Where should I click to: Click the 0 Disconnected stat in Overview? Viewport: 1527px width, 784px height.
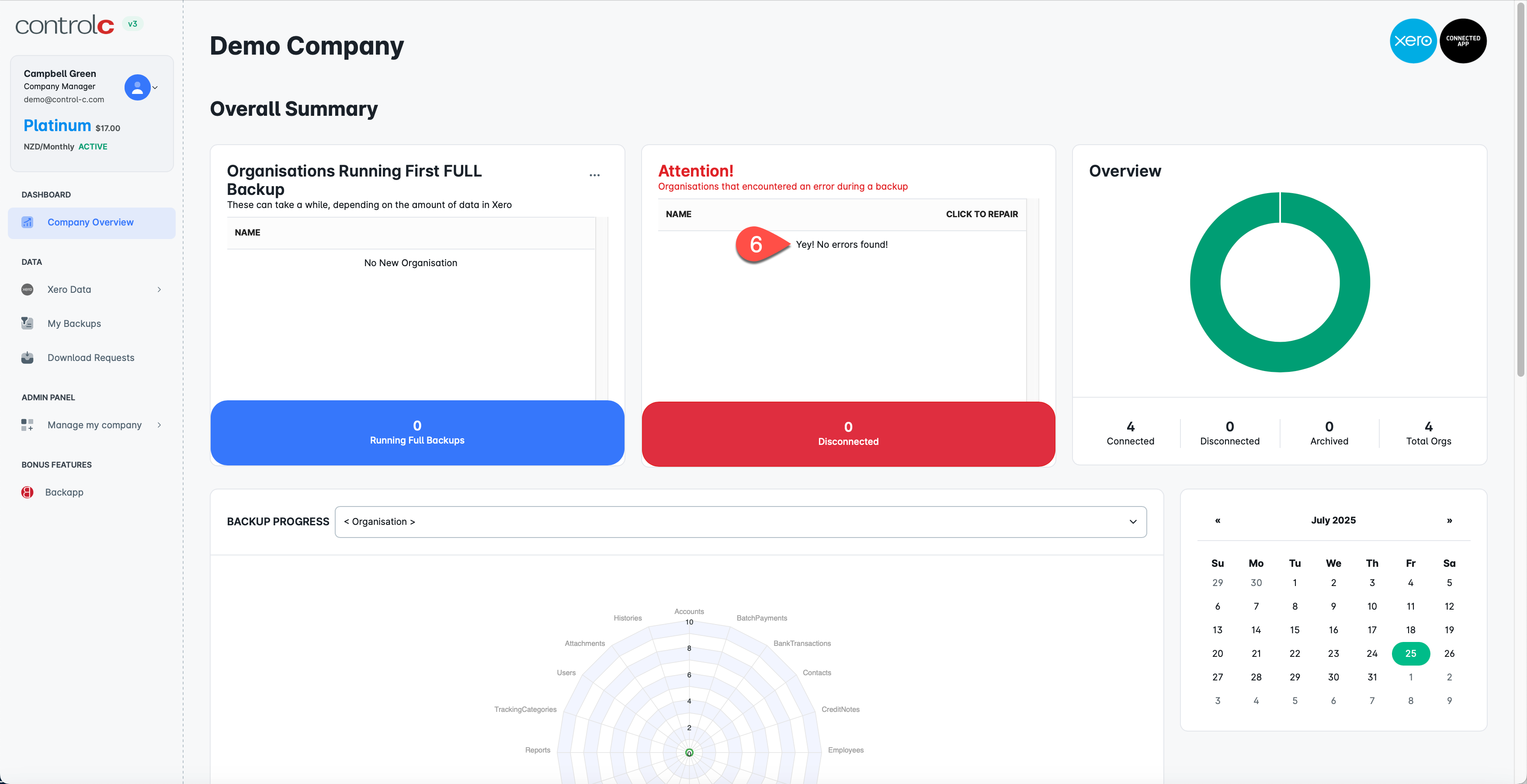1229,433
